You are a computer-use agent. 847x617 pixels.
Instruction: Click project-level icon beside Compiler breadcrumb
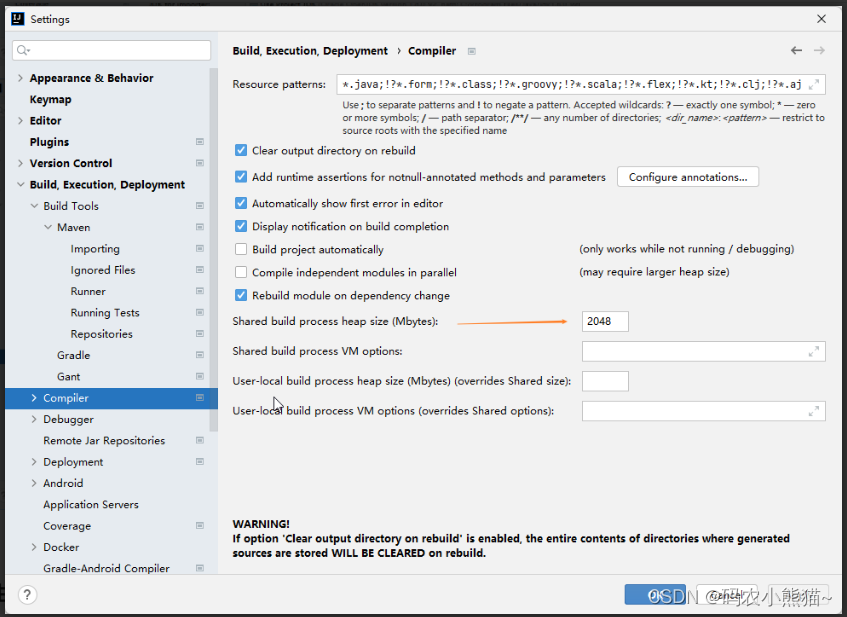click(472, 51)
